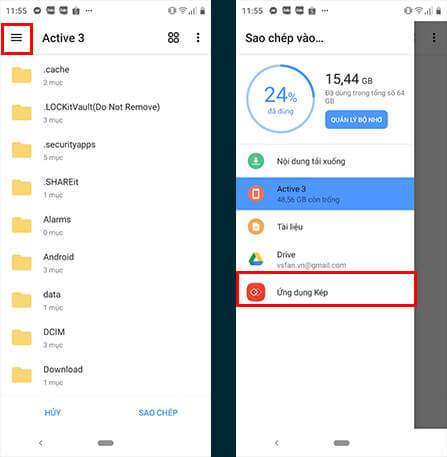Switch to grid view layout
Viewport: 447px width, 457px height.
click(x=173, y=38)
